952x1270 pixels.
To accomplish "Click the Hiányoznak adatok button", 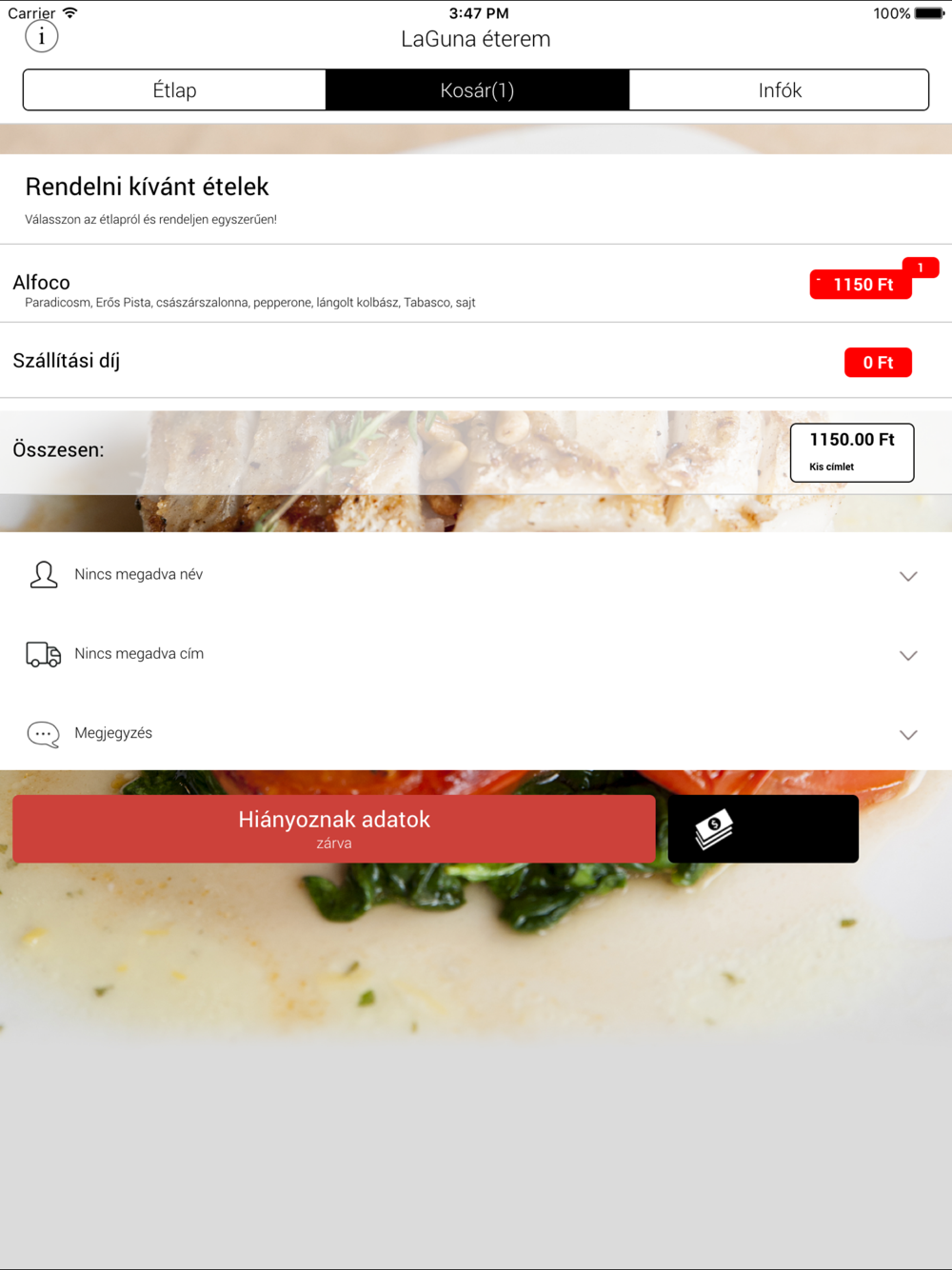I will click(x=334, y=829).
